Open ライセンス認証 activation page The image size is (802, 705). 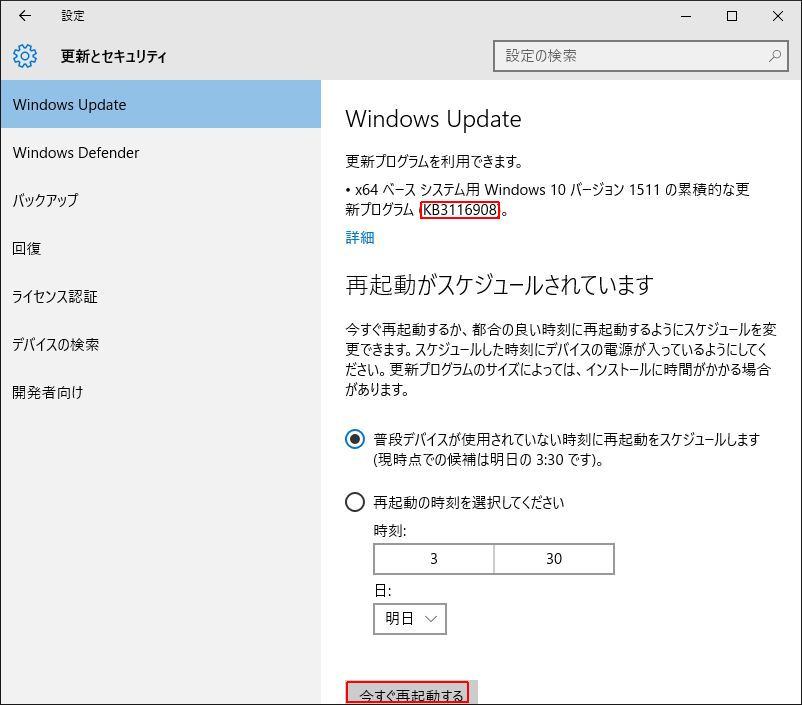point(55,297)
